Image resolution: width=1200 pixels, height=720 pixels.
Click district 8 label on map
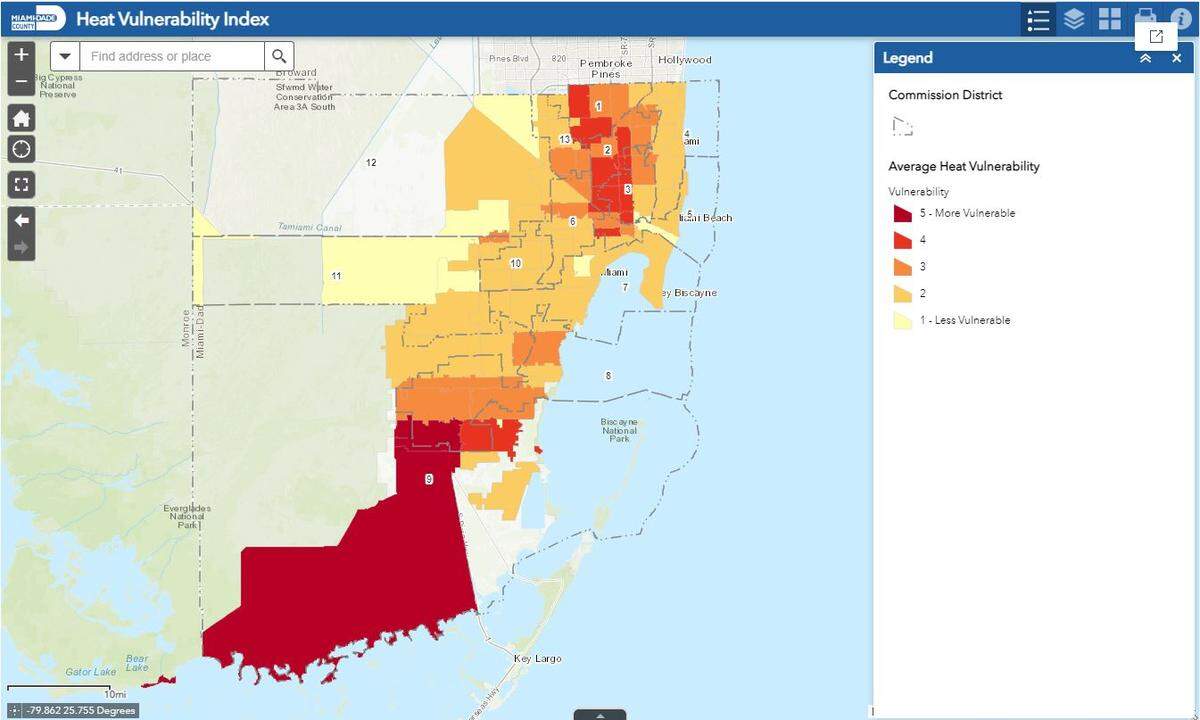coord(607,376)
